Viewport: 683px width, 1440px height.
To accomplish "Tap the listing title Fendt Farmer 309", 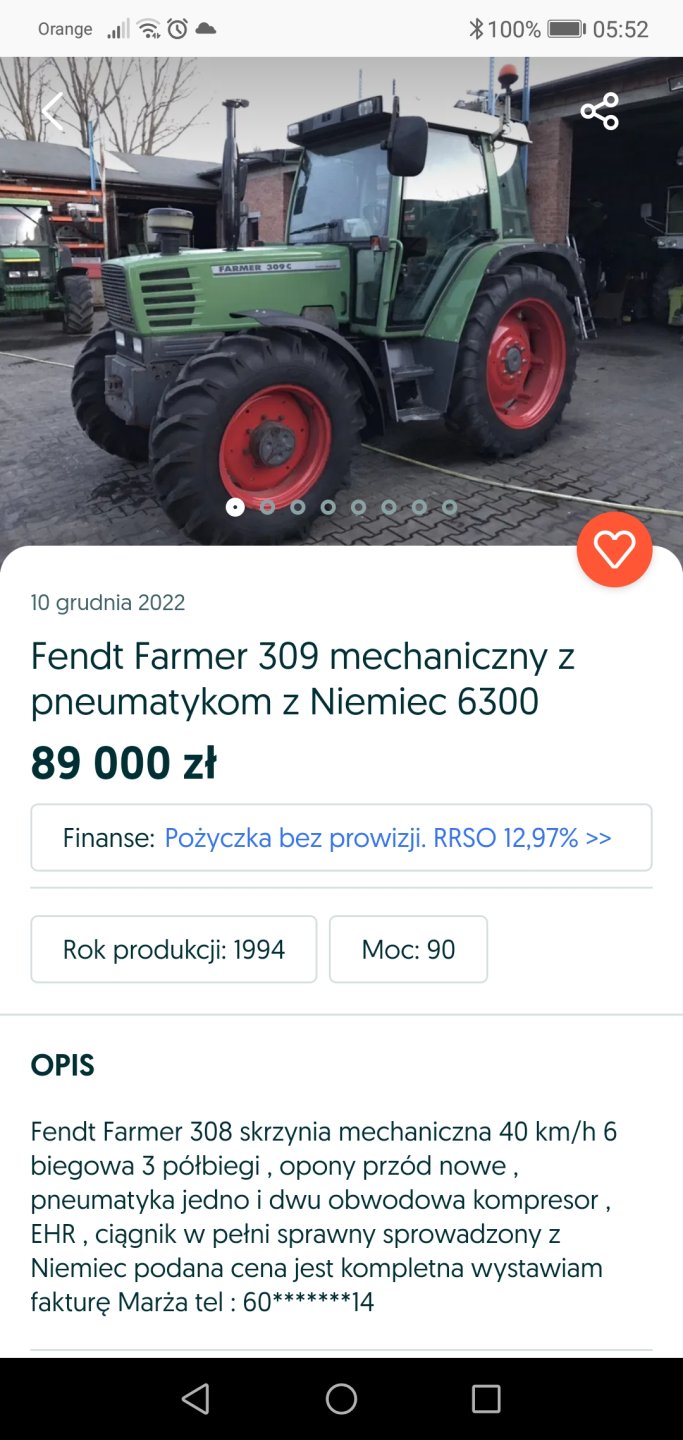I will click(x=303, y=679).
